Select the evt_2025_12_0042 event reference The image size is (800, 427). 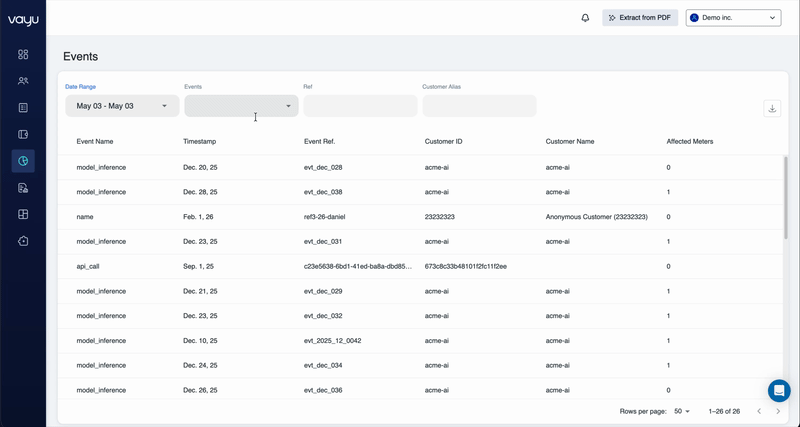333,340
